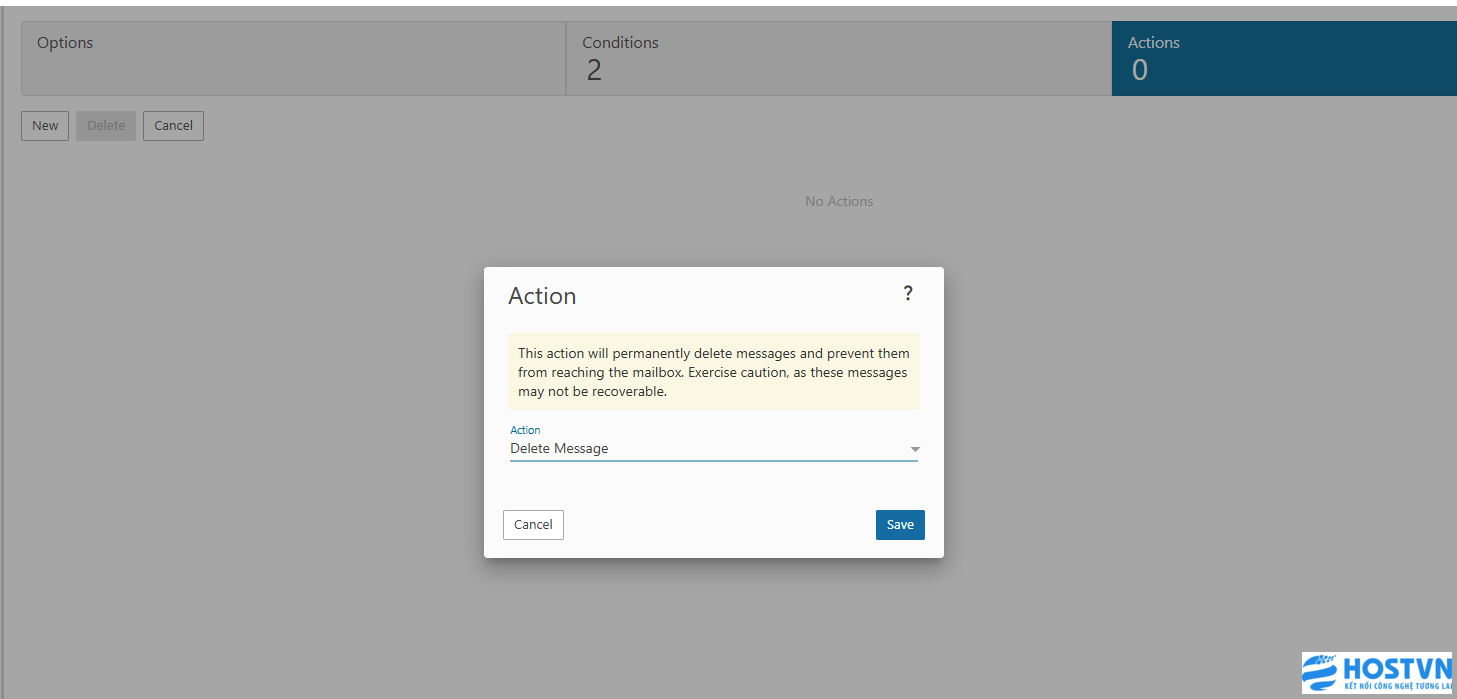Click the yellow permanent-delete warning box

click(713, 372)
